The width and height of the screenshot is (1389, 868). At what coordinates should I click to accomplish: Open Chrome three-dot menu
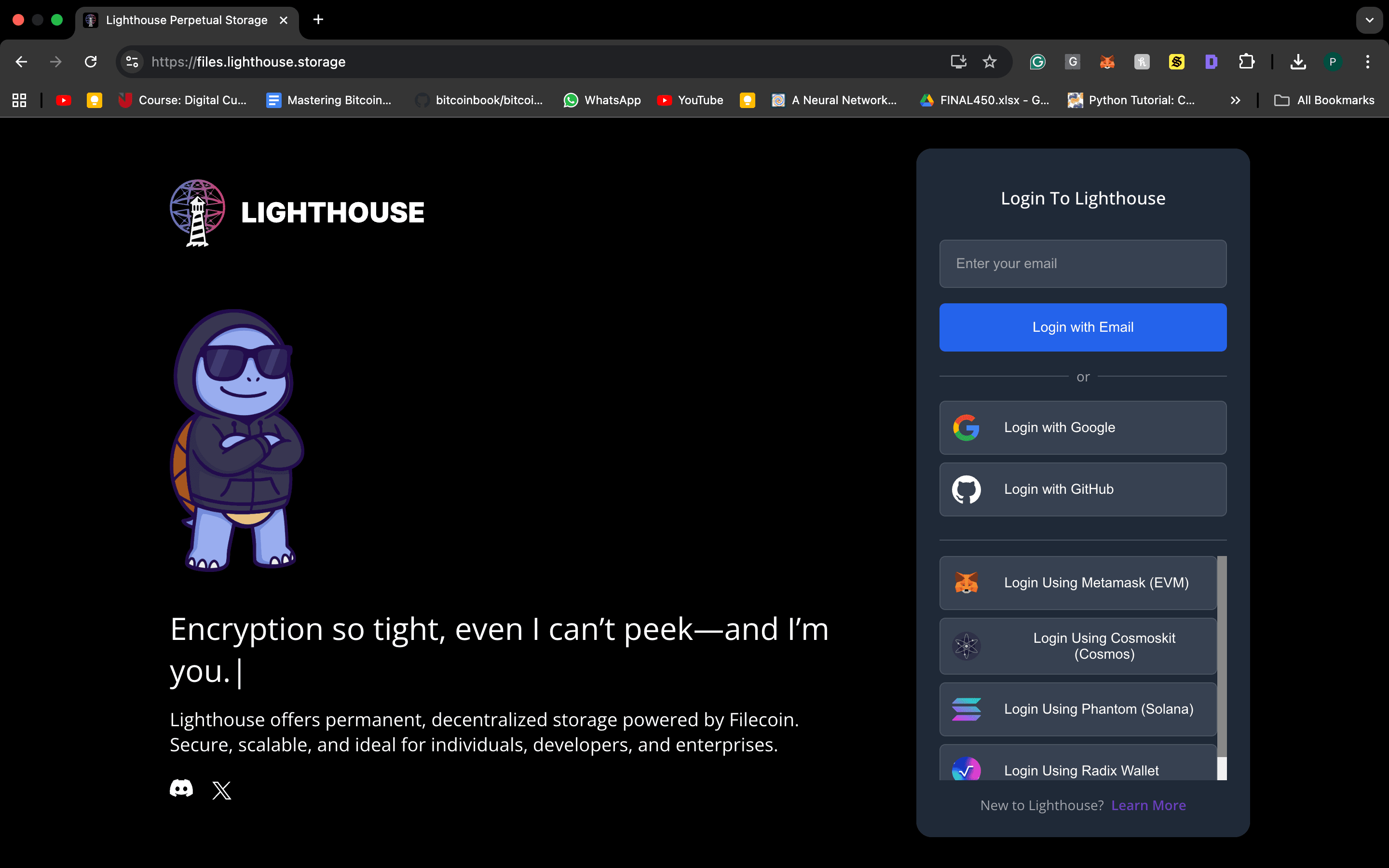click(1368, 62)
